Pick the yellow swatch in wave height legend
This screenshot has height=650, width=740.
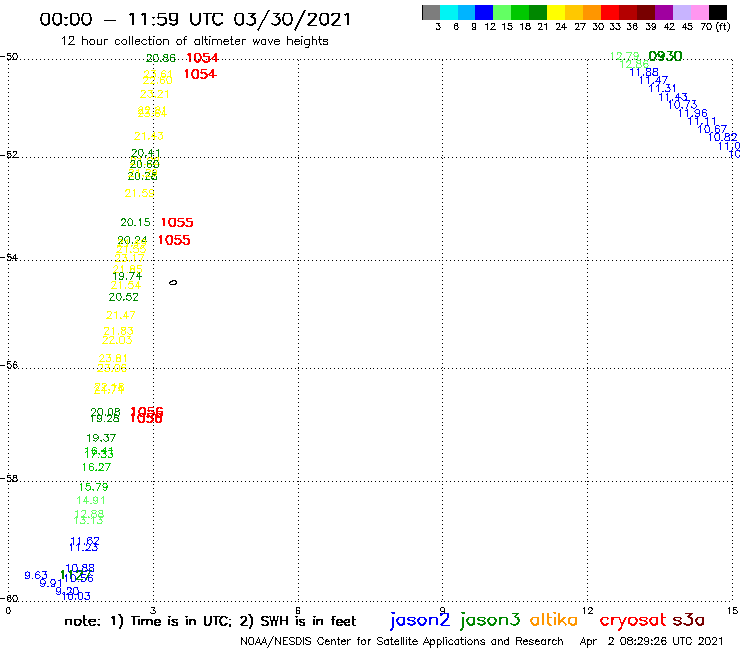click(556, 12)
